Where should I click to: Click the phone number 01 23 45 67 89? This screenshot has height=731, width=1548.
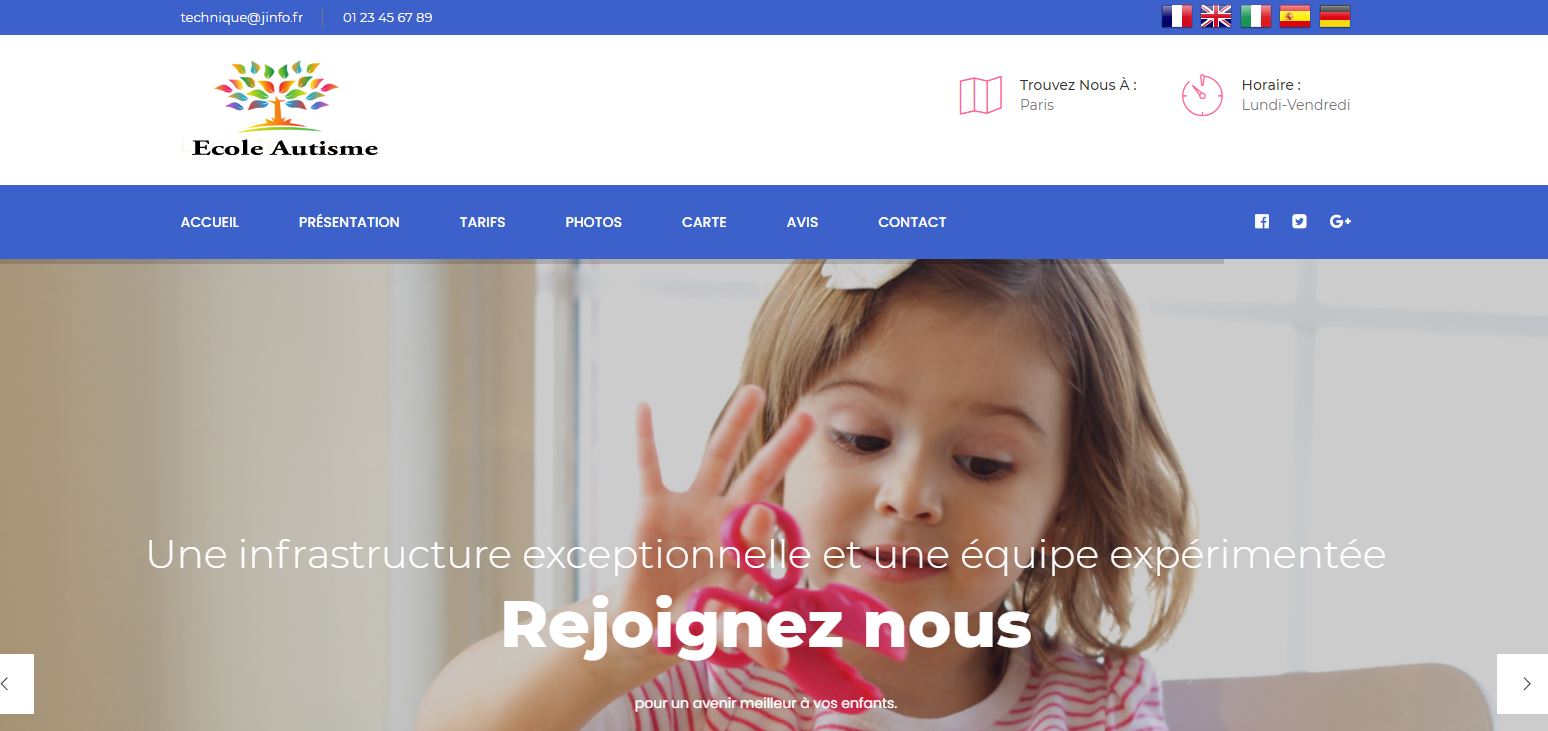coord(388,17)
